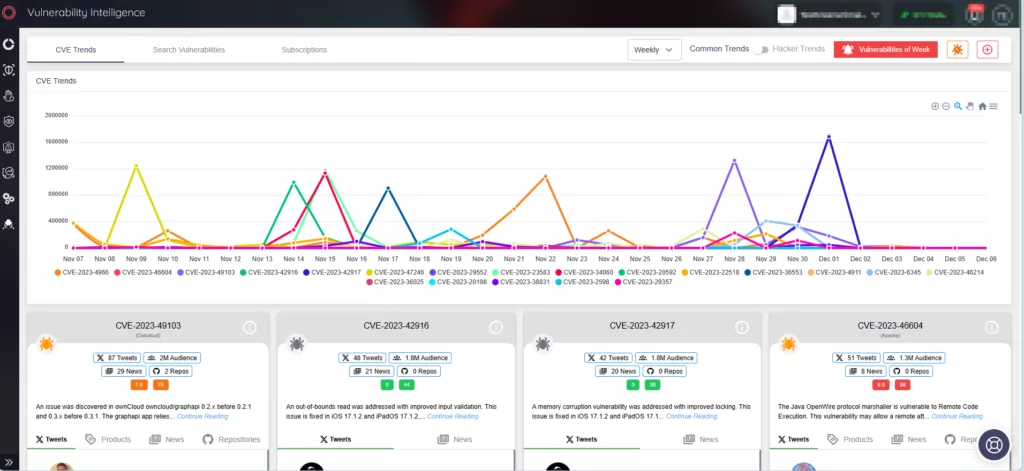
Task: Open Products tab on CVE-2023-46604 card
Action: tap(850, 440)
